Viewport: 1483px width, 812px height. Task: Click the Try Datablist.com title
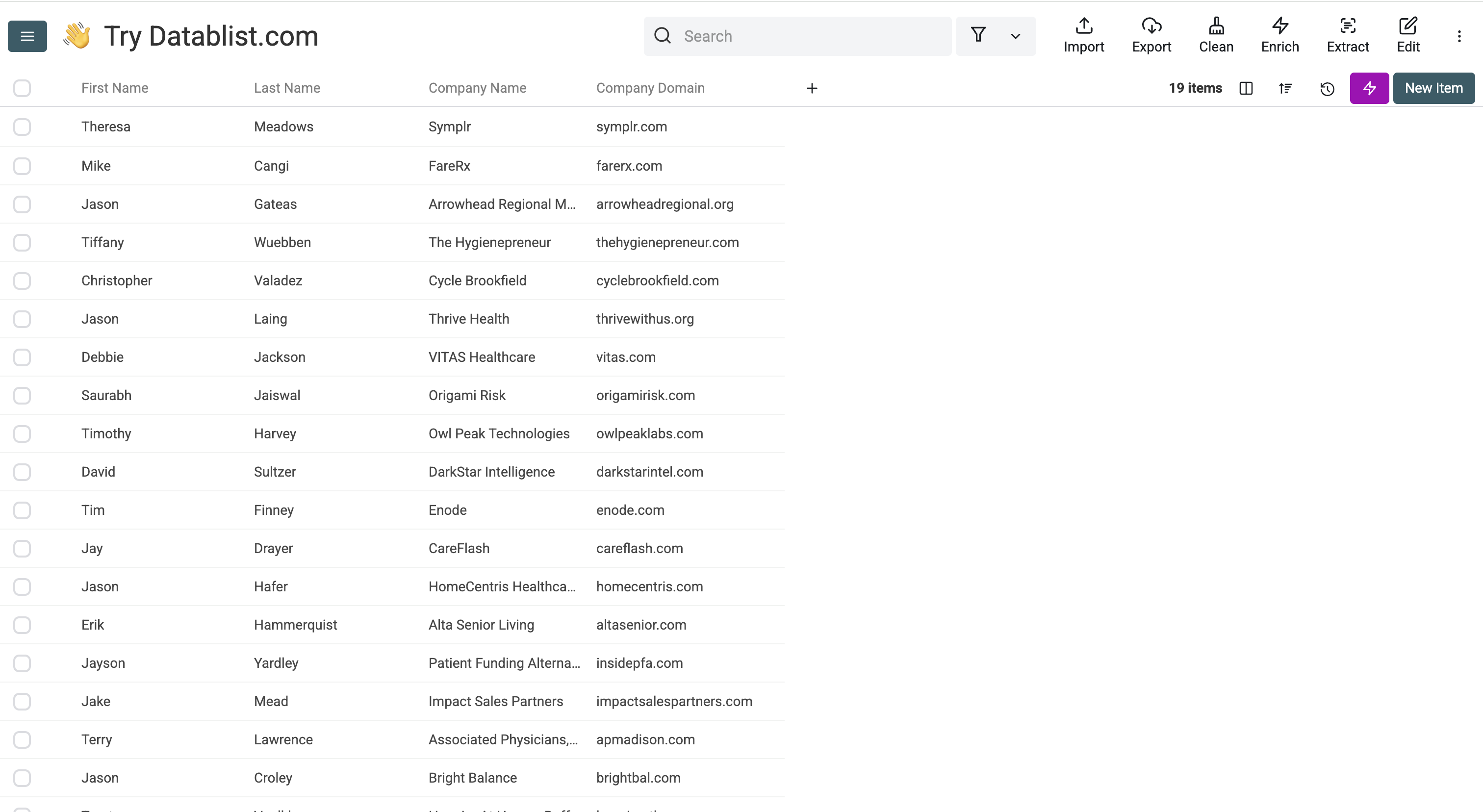coord(211,36)
